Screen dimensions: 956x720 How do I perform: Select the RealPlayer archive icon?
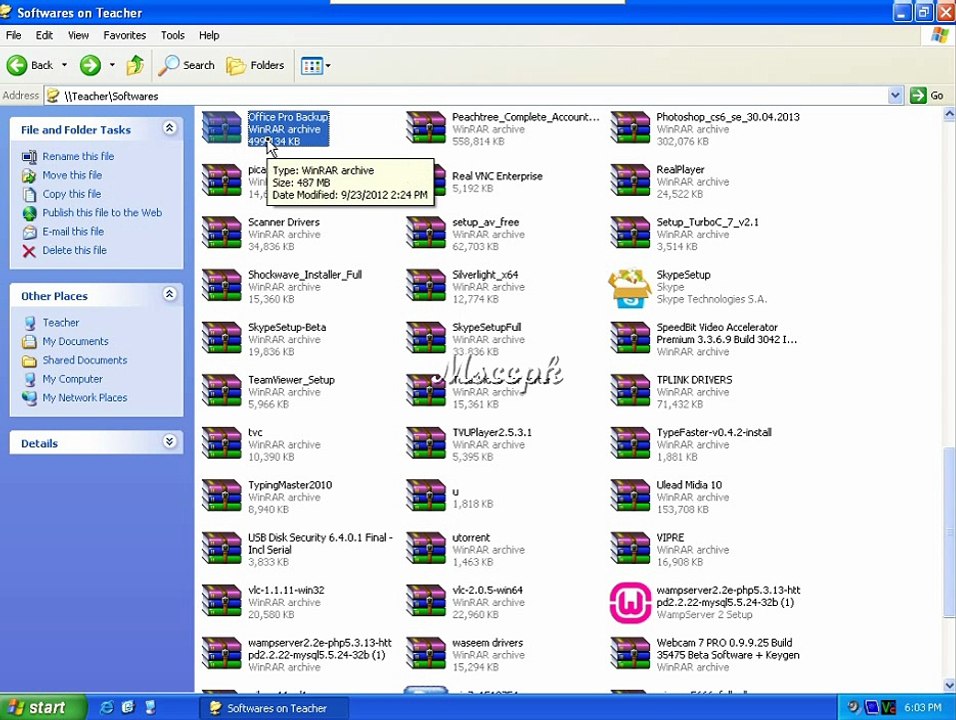click(630, 180)
